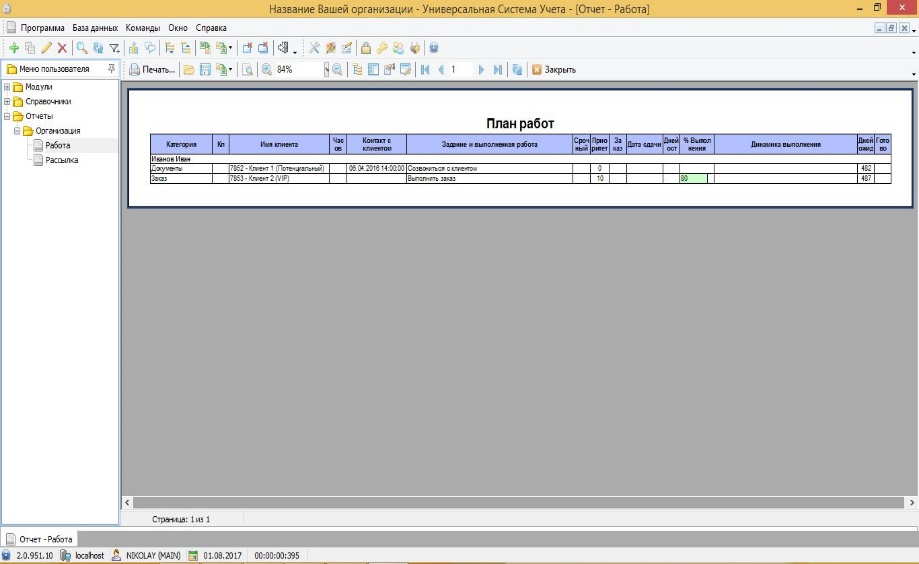This screenshot has height=564, width=919.
Task: Click the horizontal scrollbar left arrow
Action: [127, 502]
